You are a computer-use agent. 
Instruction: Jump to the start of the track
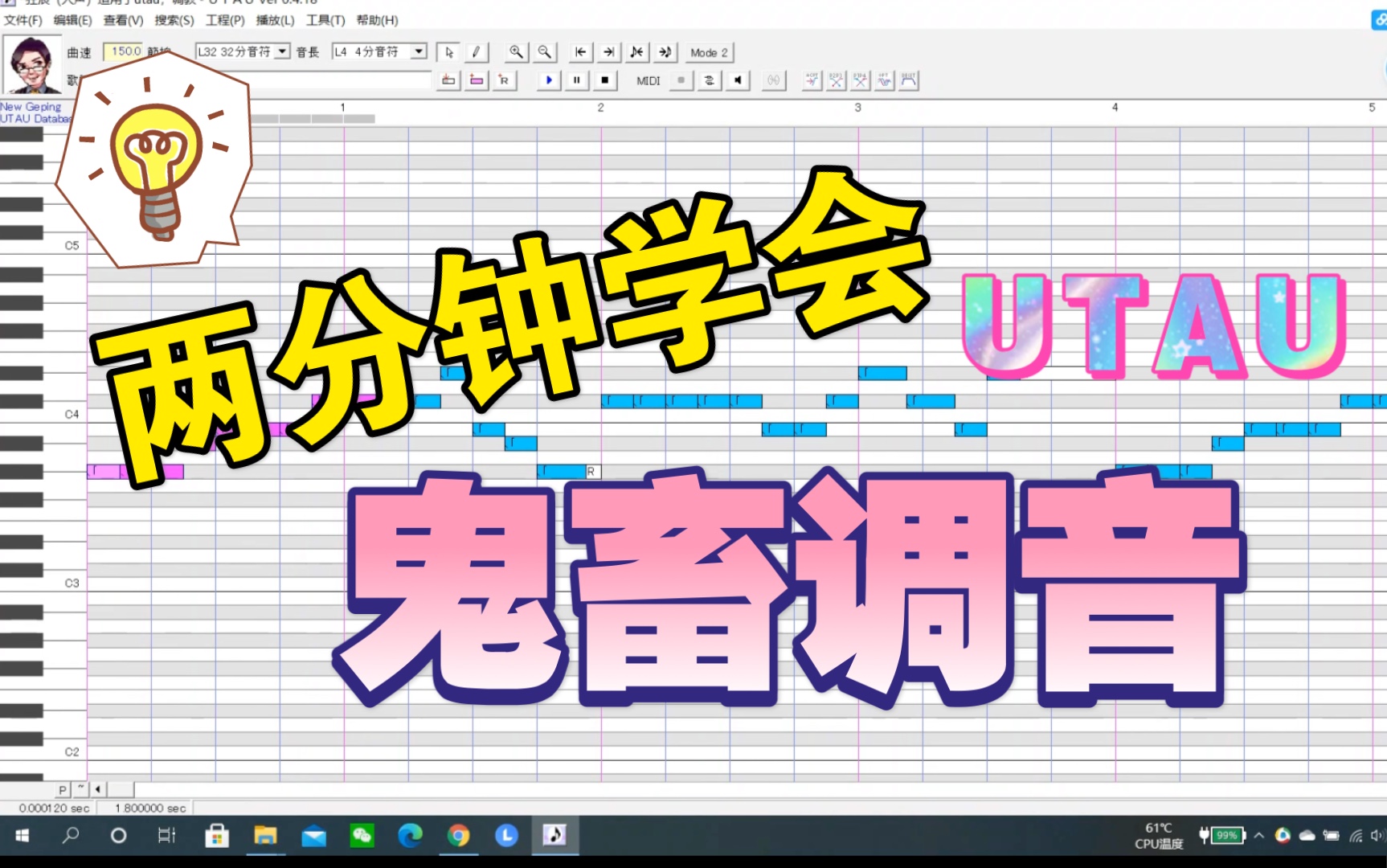pyautogui.click(x=579, y=52)
